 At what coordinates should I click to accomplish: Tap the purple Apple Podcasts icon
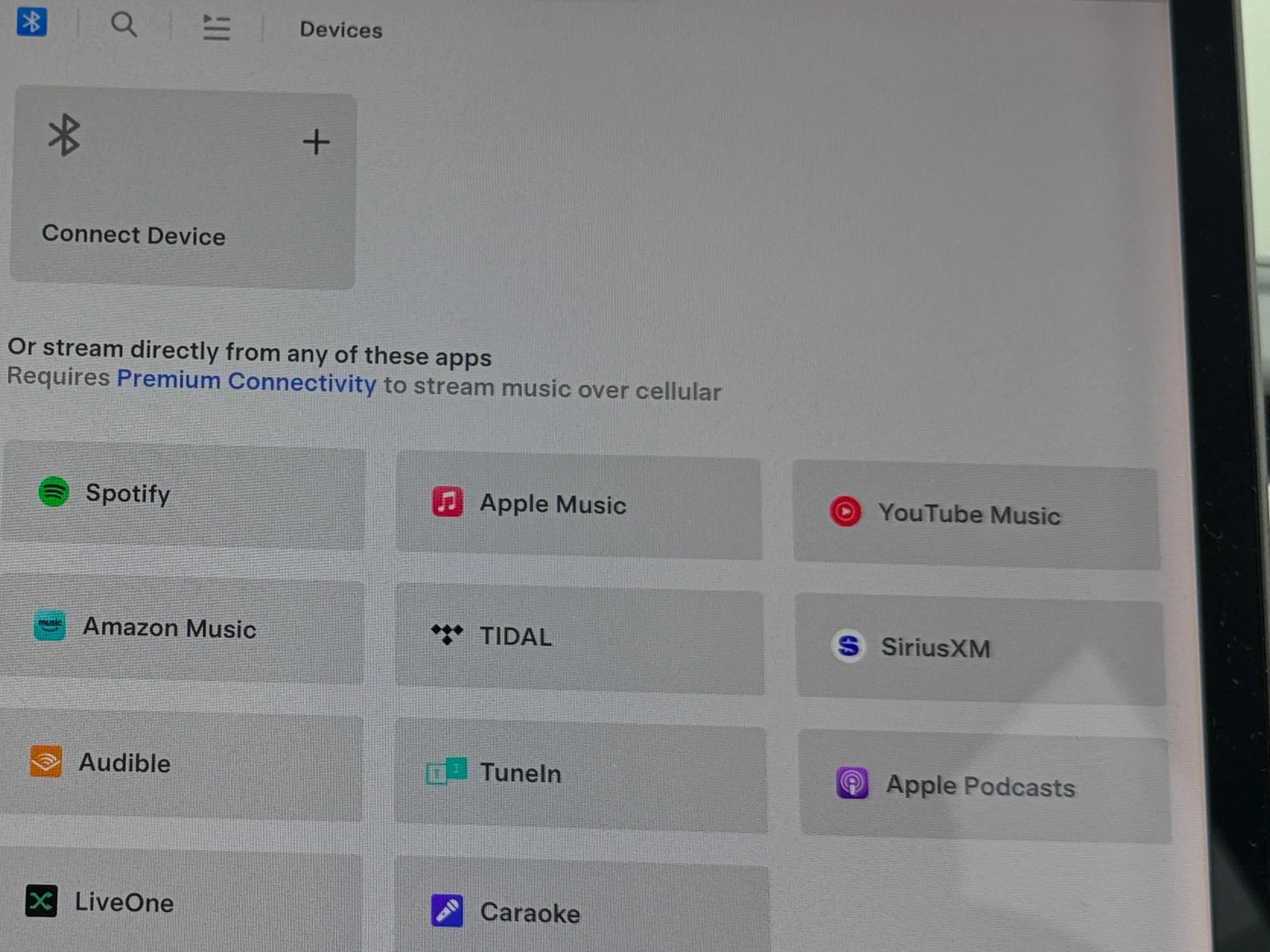(852, 783)
